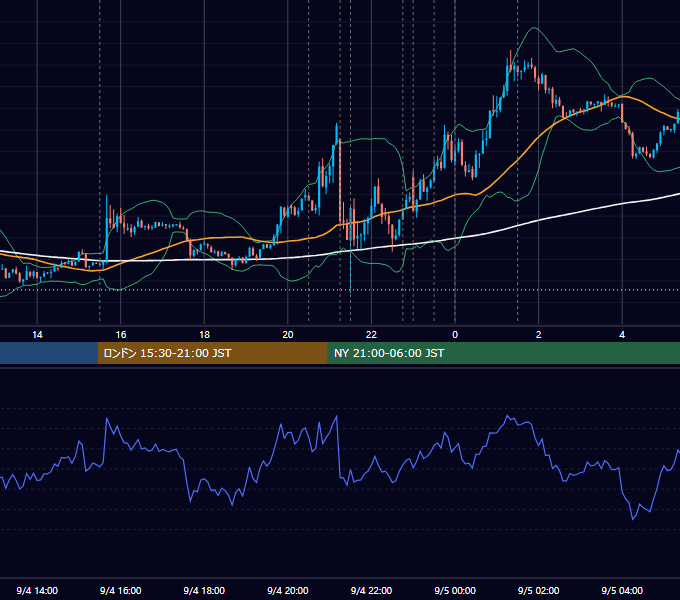Click the blue session bar before London
Viewport: 680px width, 600px height.
point(49,353)
